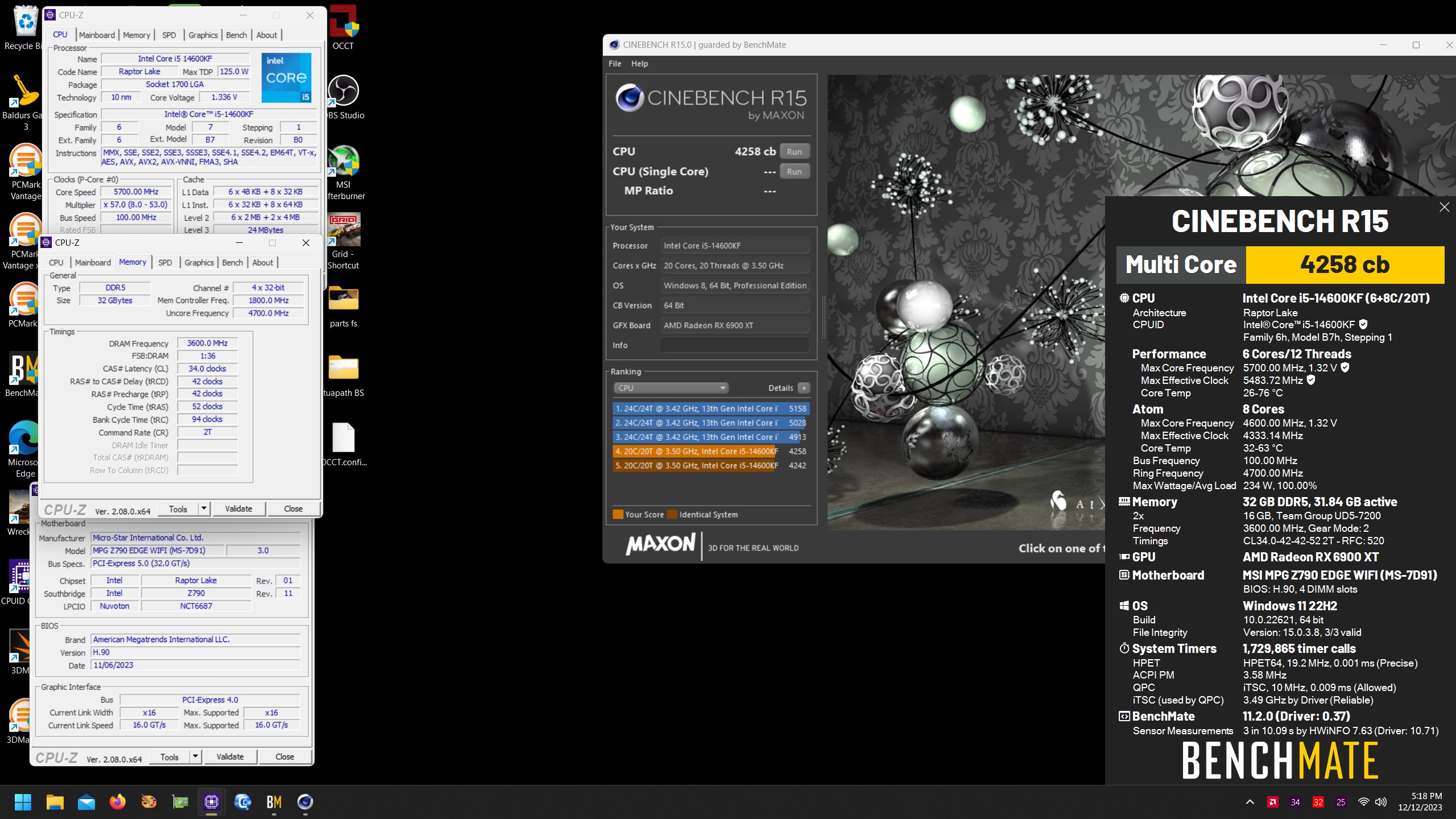Open Firefox from the taskbar
This screenshot has height=819, width=1456.
(118, 802)
